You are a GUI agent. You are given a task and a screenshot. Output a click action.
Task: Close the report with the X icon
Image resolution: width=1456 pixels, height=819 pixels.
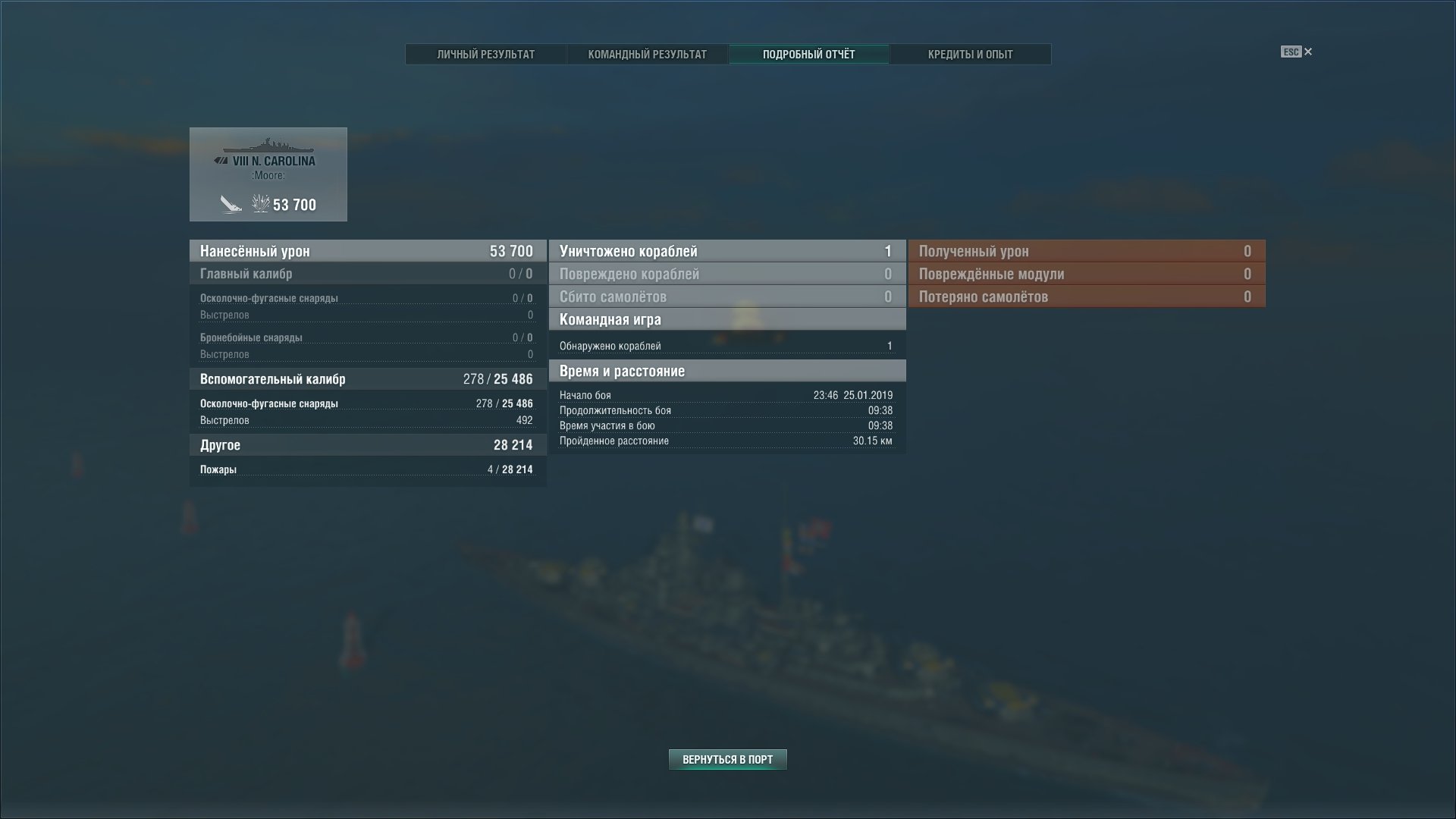(1308, 52)
